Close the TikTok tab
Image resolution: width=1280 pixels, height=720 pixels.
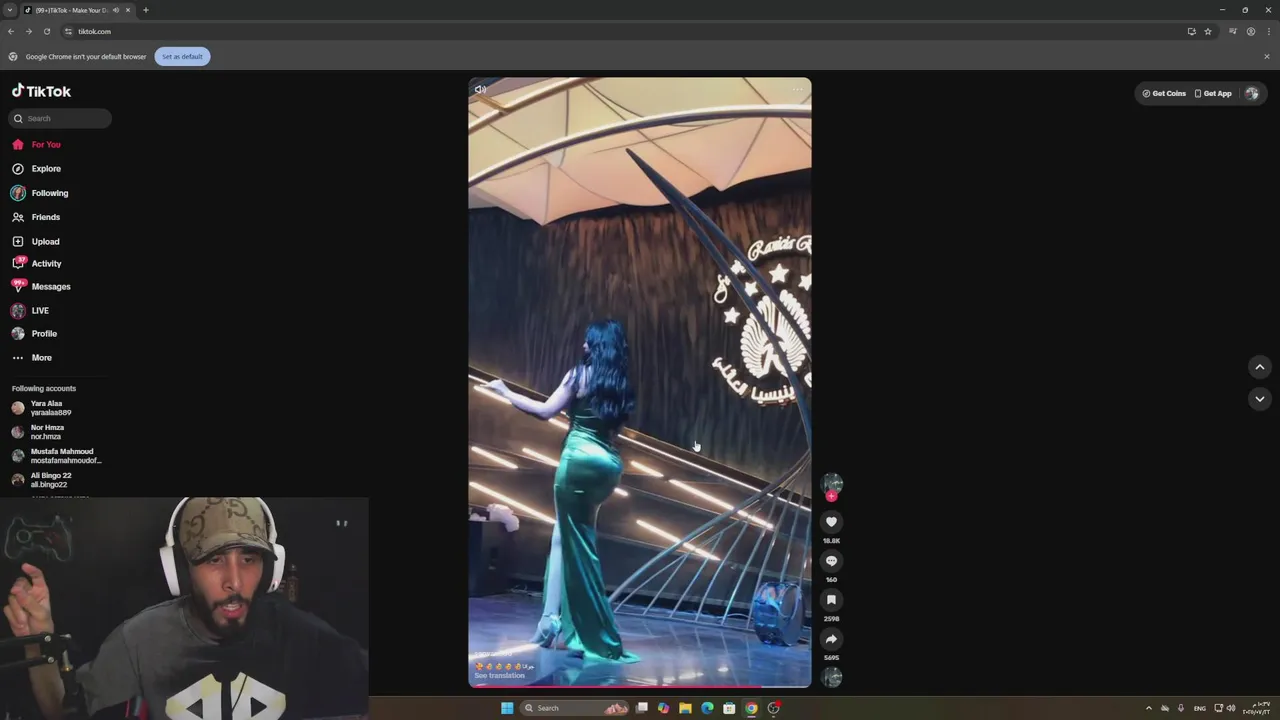128,10
